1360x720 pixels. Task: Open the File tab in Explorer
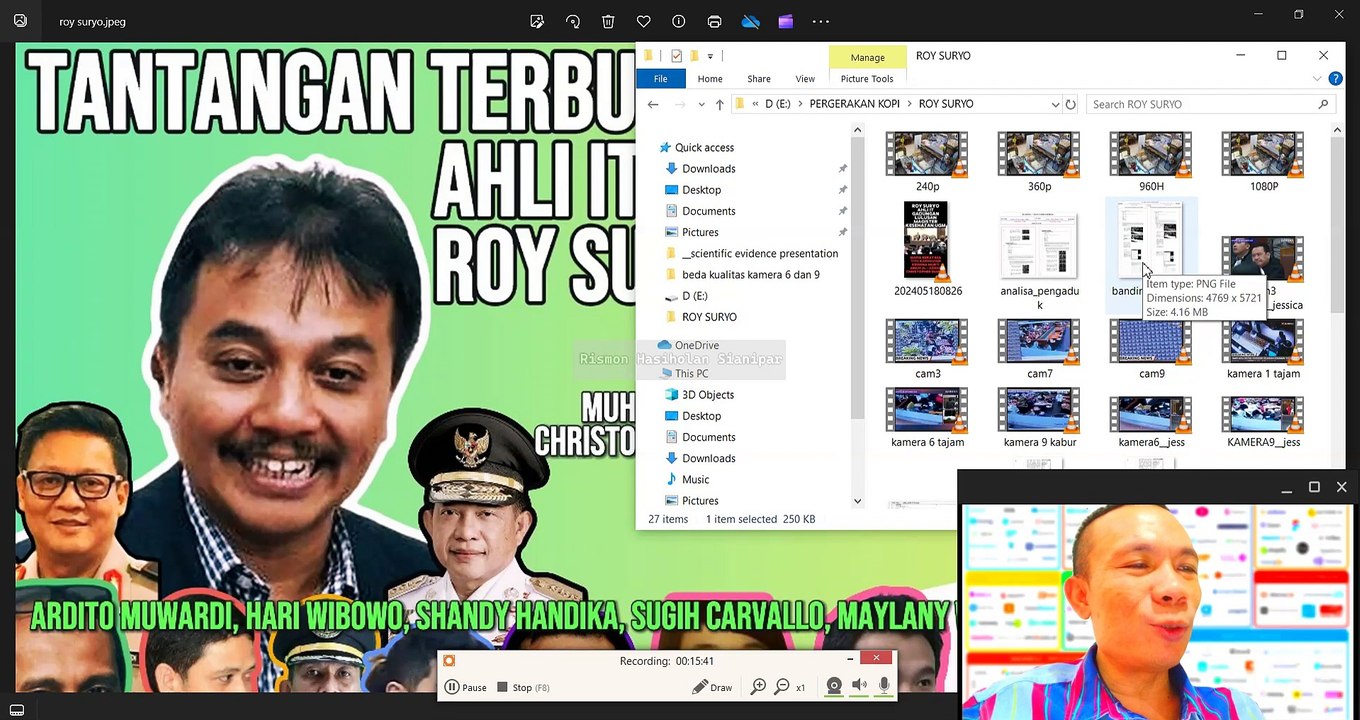[x=660, y=79]
